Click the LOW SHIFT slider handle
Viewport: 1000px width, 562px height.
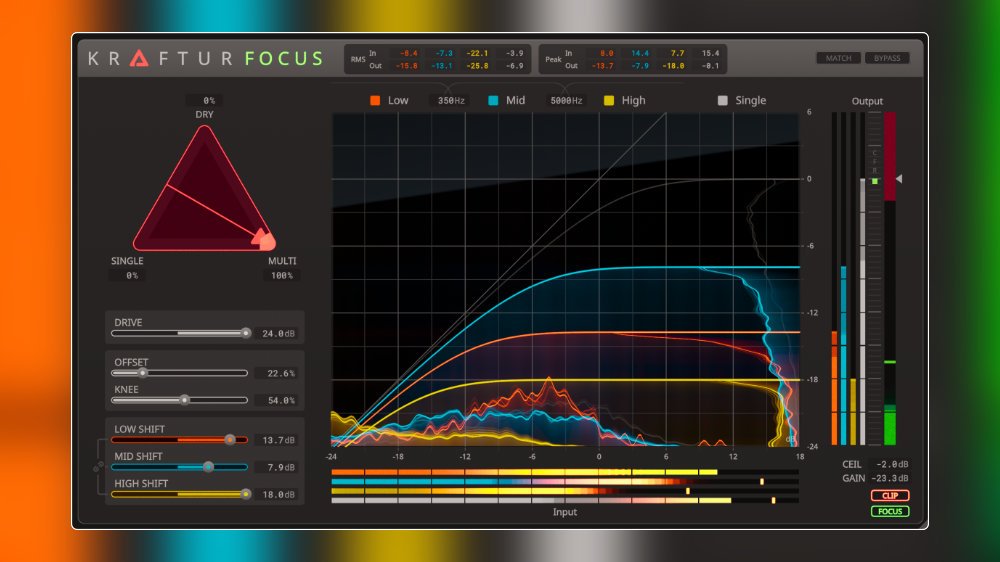click(230, 440)
